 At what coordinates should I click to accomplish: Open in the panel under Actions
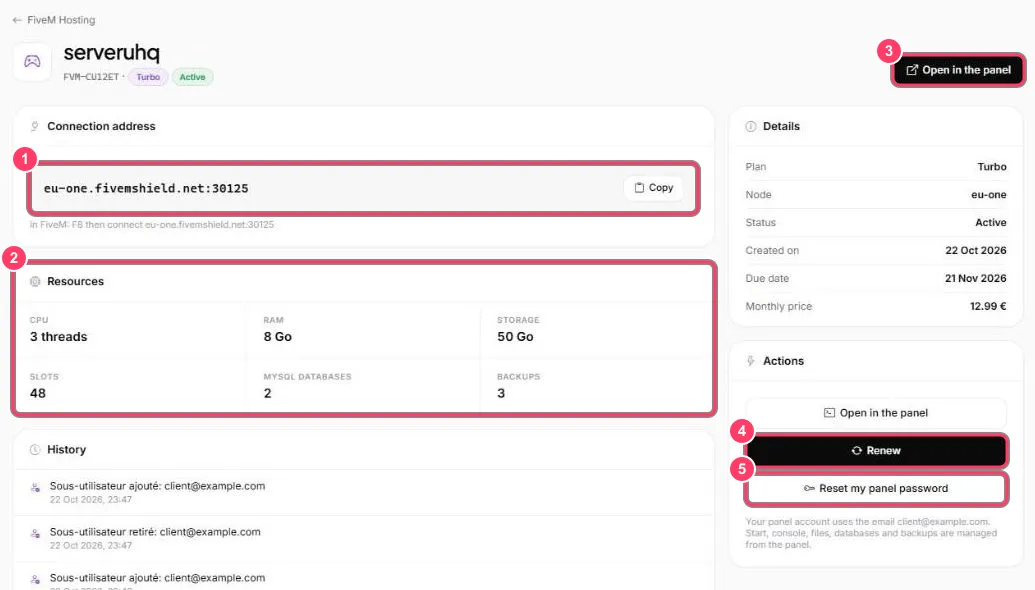875,413
